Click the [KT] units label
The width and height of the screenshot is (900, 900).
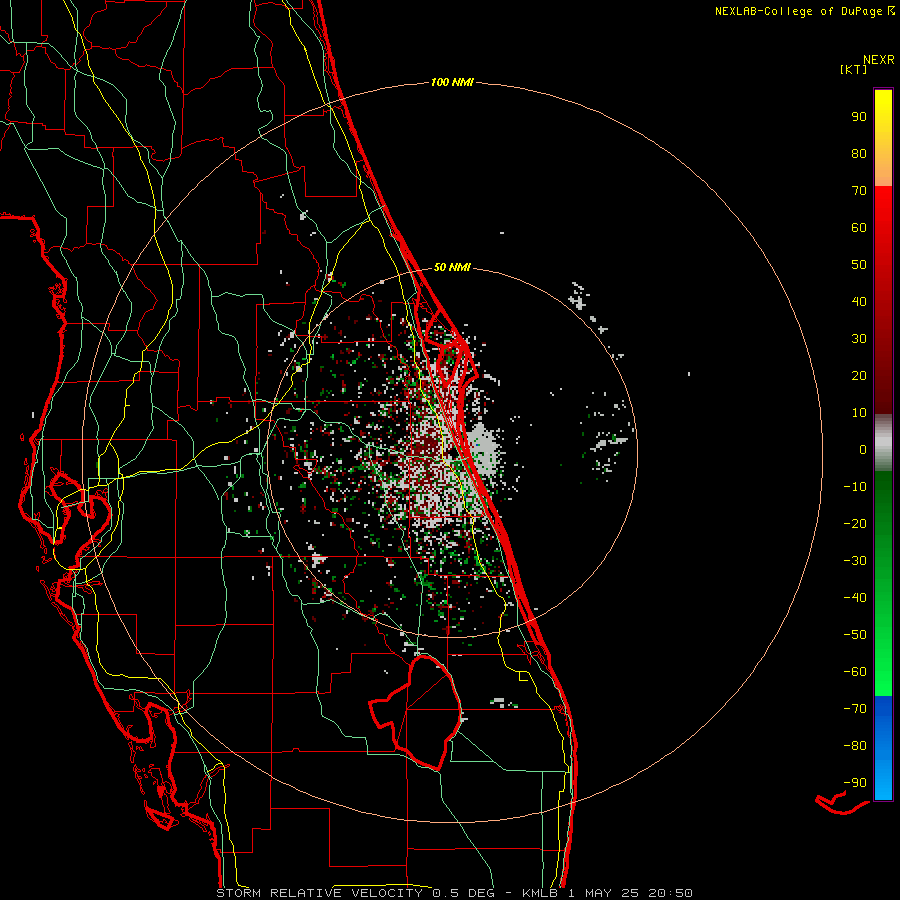pyautogui.click(x=854, y=69)
